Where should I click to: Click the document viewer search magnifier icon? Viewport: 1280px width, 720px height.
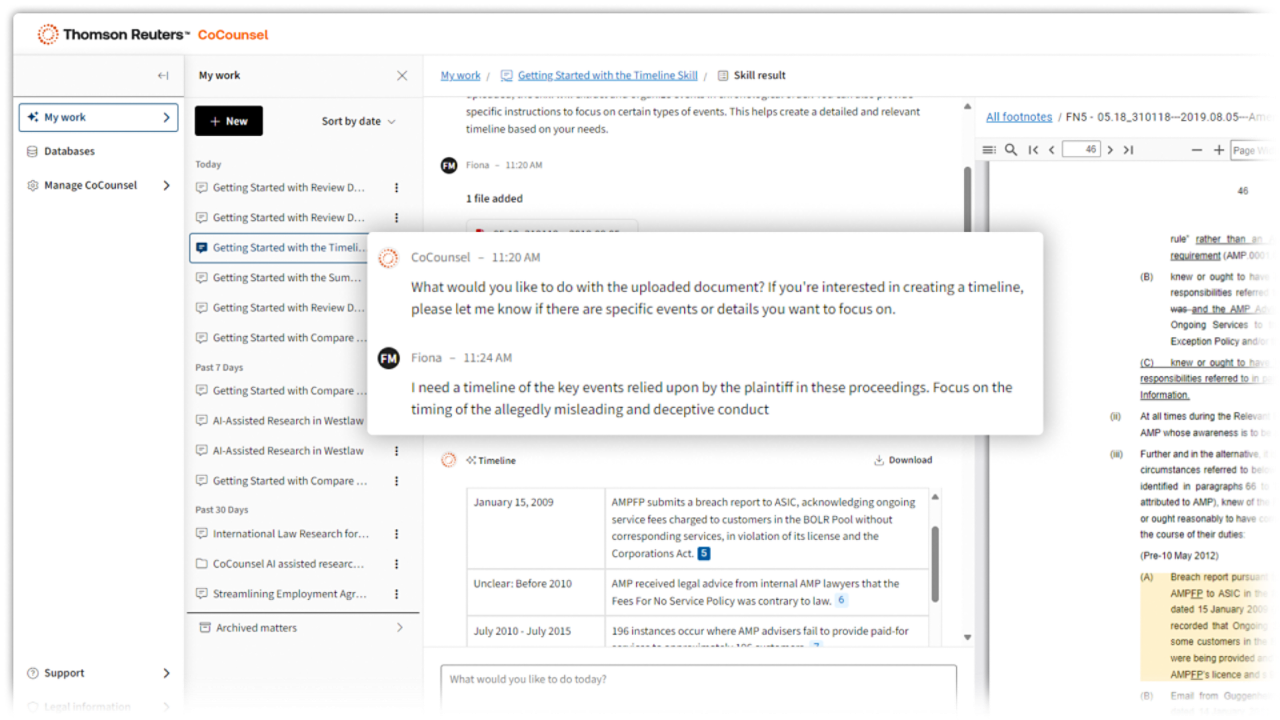click(x=1011, y=150)
